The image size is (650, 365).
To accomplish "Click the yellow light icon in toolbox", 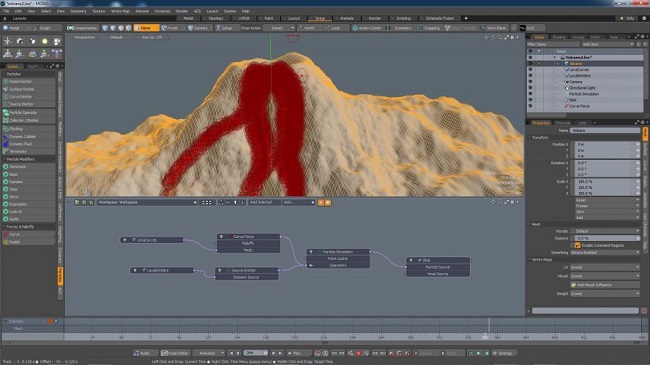I will click(x=44, y=41).
